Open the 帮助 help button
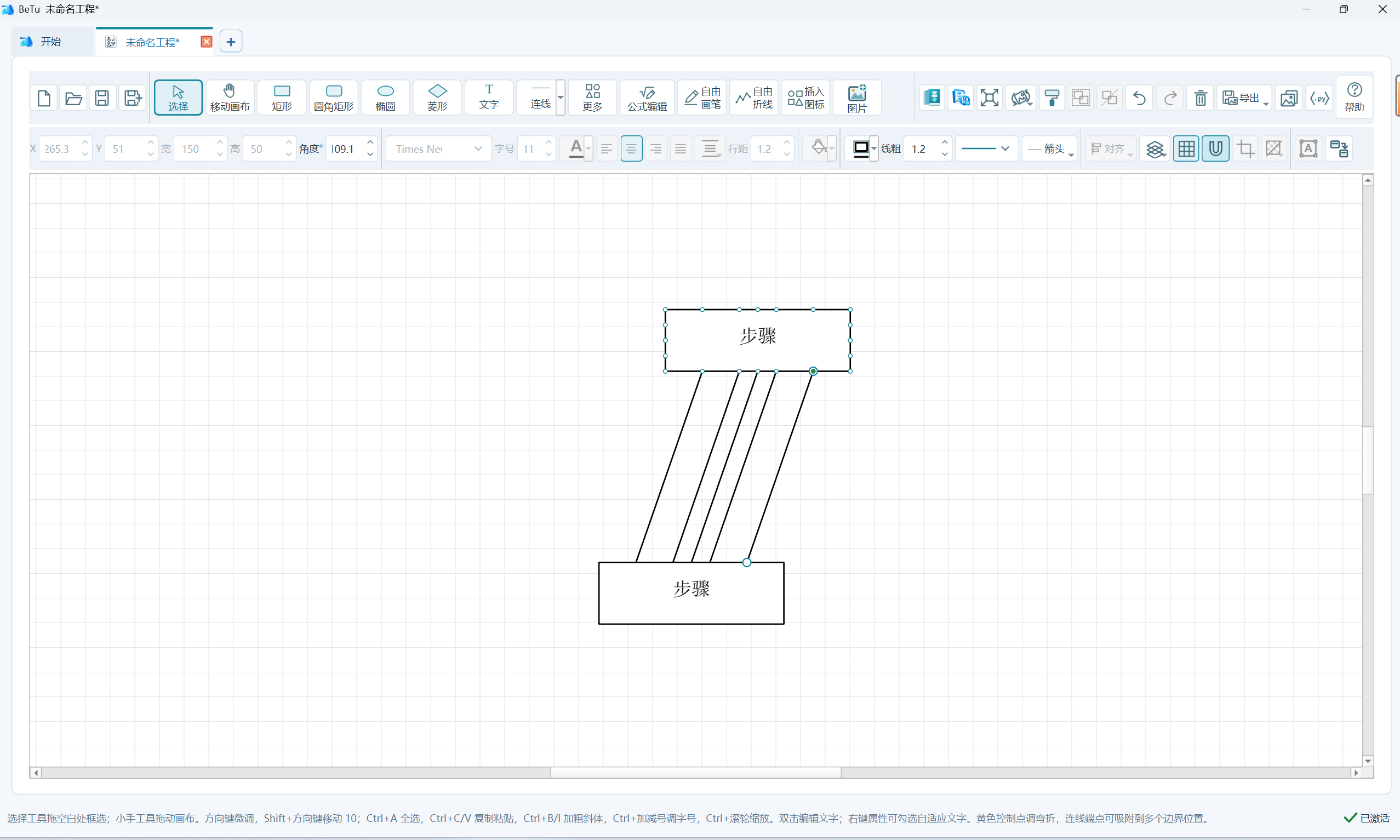 1355,98
